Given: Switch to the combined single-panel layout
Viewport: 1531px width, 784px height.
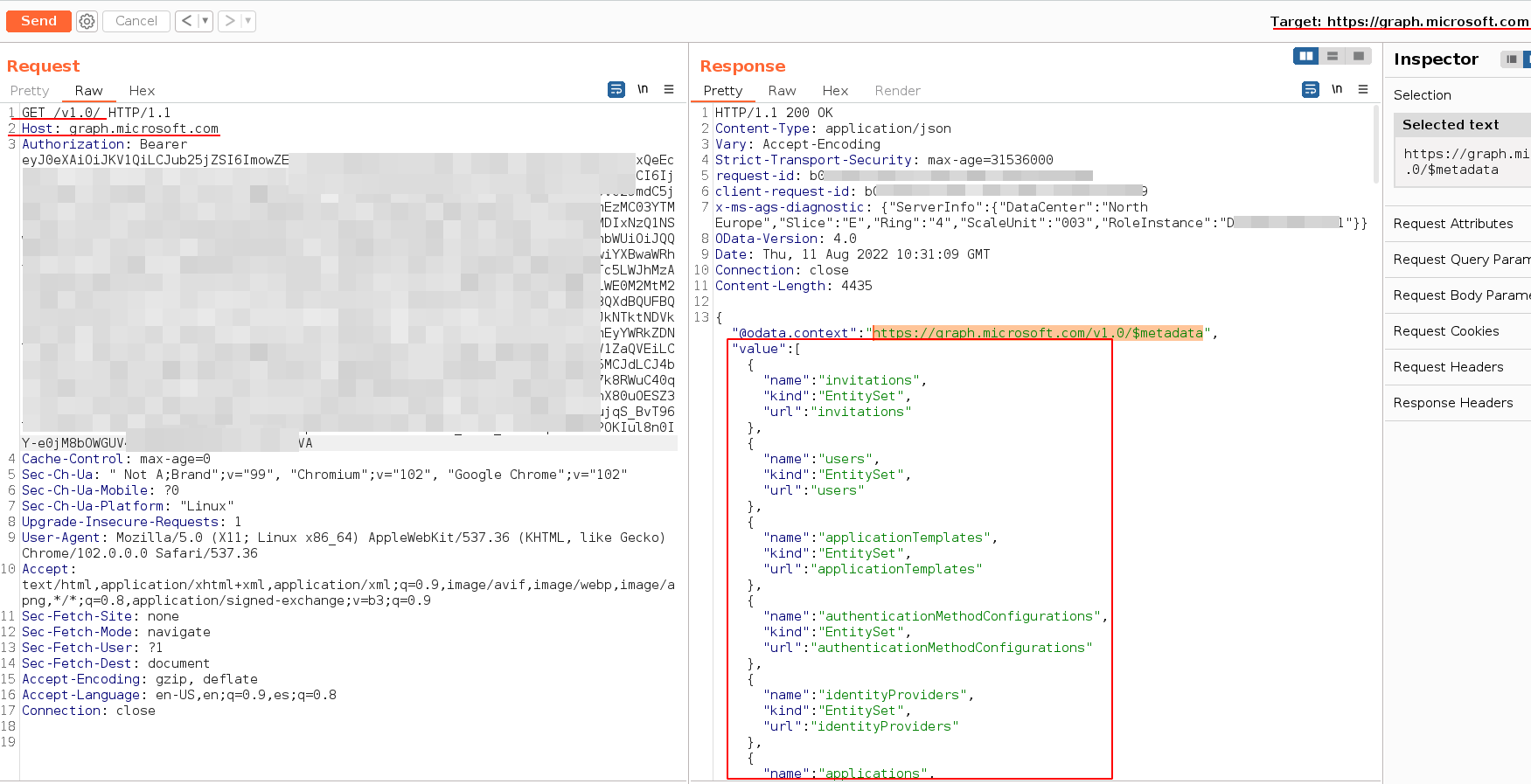Looking at the screenshot, I should [1358, 56].
